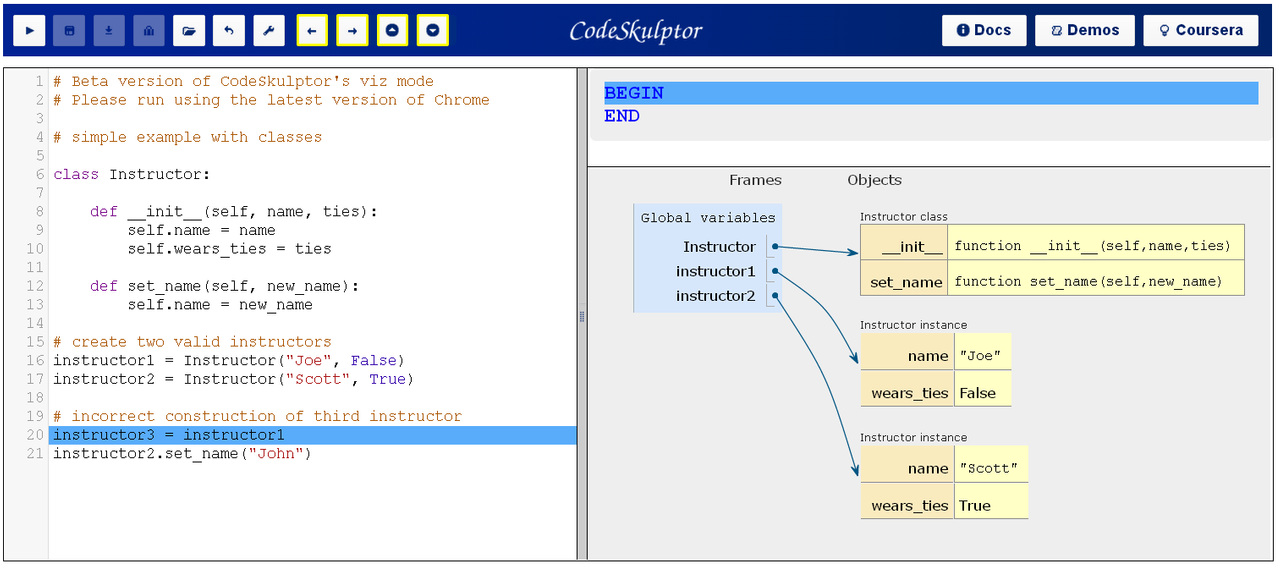
Task: Step forward with the right arrow button
Action: click(352, 31)
